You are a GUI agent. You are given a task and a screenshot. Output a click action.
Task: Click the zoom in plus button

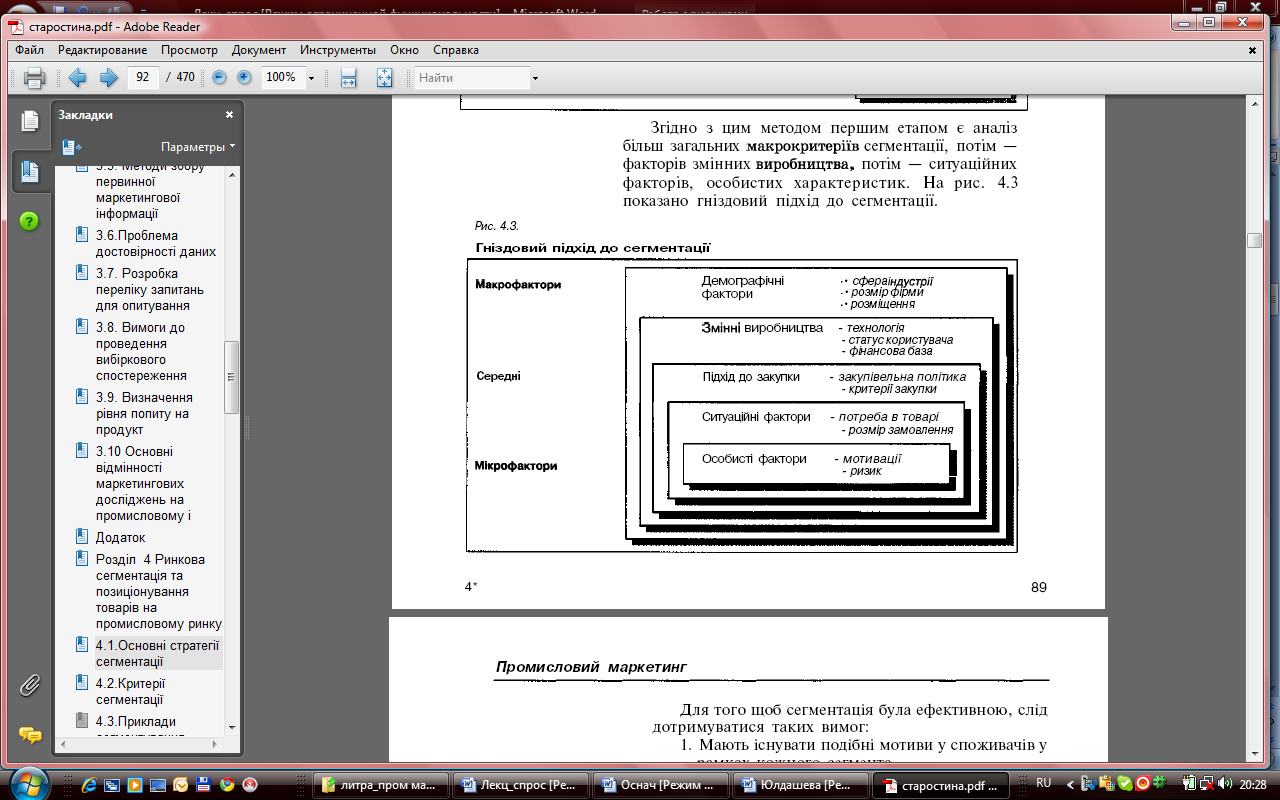[244, 77]
